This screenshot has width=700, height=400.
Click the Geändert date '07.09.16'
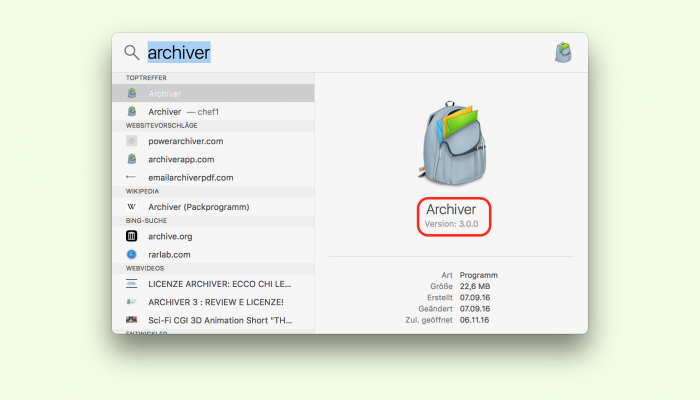click(475, 308)
